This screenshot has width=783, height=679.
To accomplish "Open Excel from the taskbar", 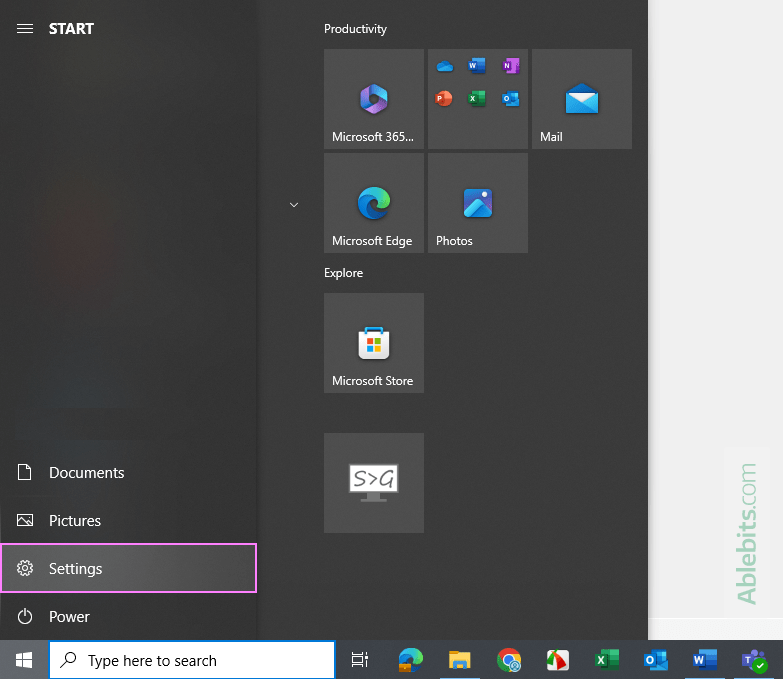I will [x=607, y=660].
